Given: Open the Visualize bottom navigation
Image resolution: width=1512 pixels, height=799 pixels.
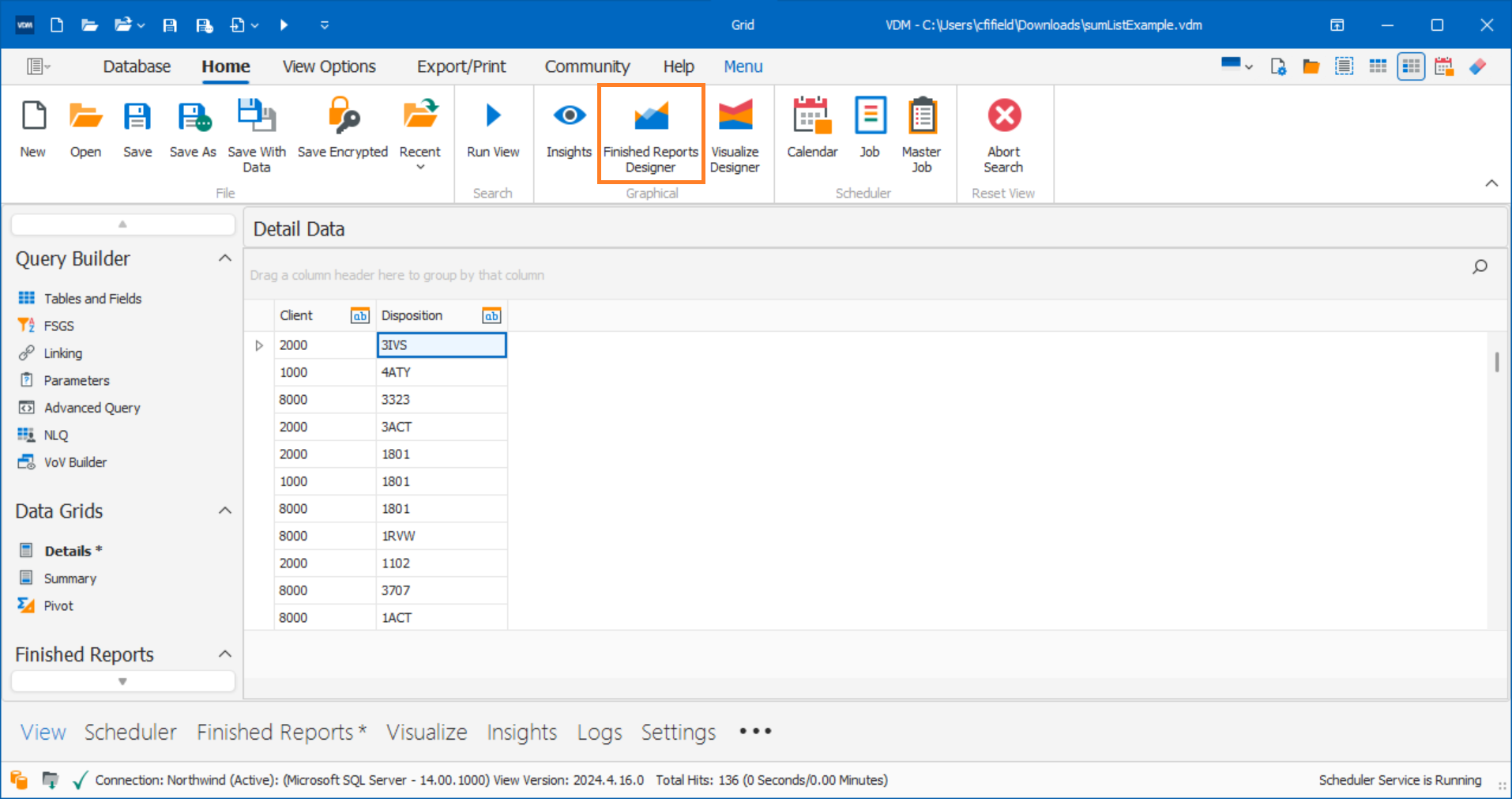Looking at the screenshot, I should coord(427,733).
